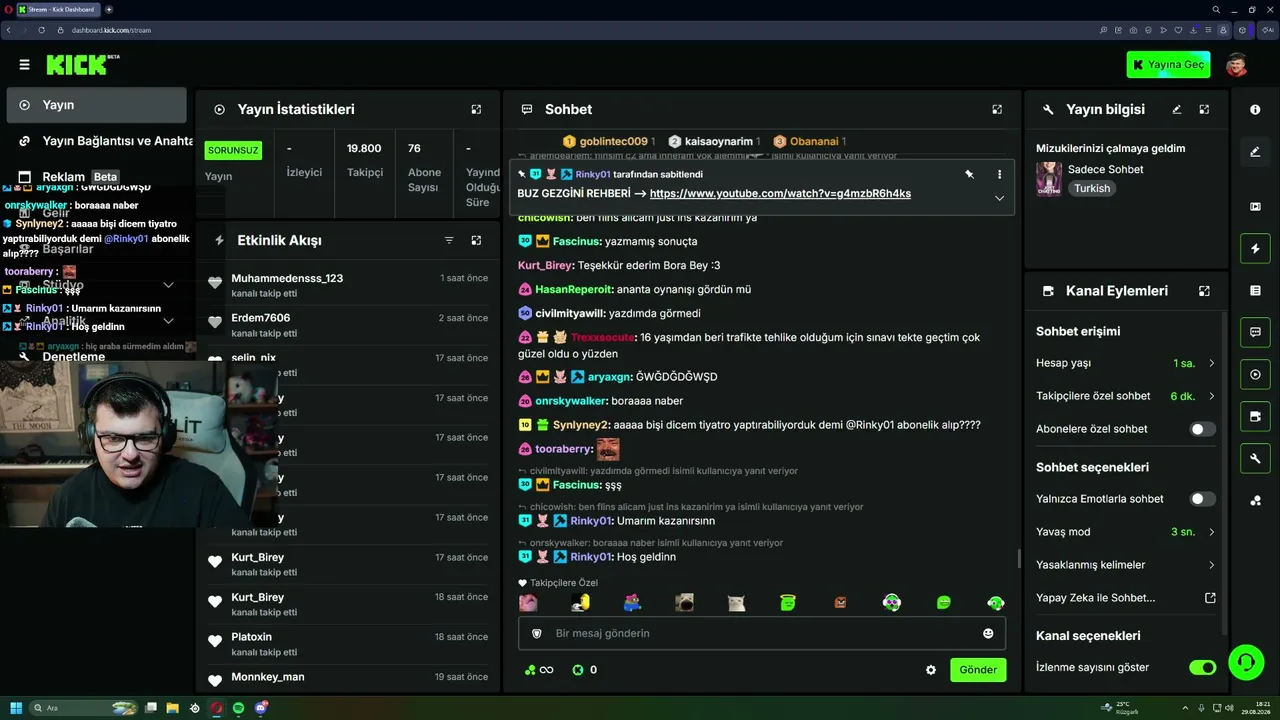Click kaisaoynarim leaderboard entry
Viewport: 1280px width, 720px height.
(714, 142)
